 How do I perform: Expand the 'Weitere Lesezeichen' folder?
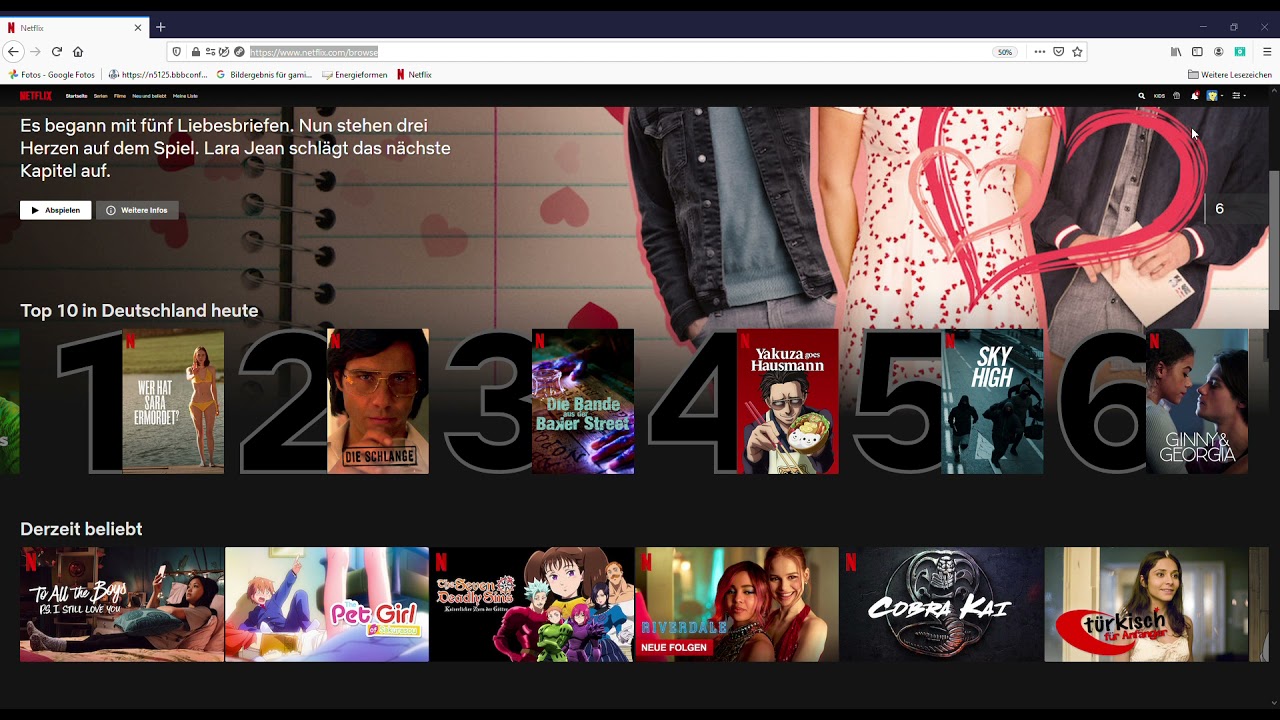[x=1230, y=75]
